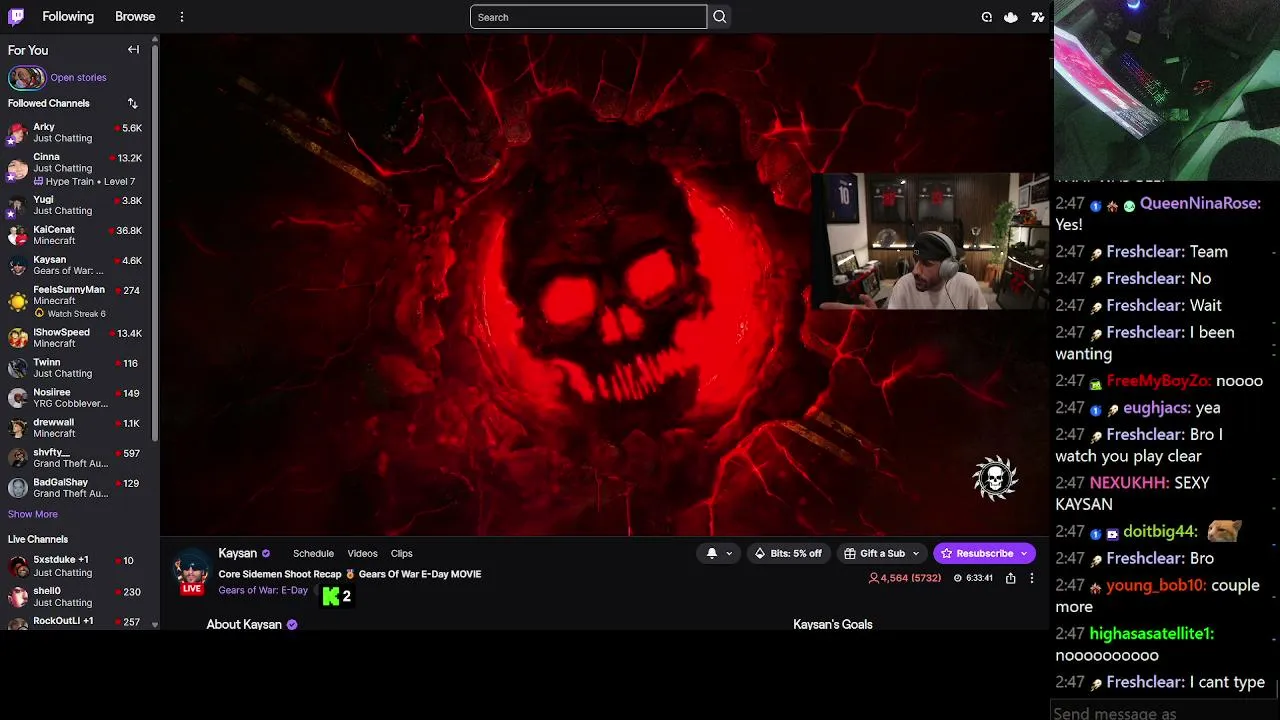This screenshot has height=720, width=1280.
Task: Go to the Twitch home logo
Action: 18,17
